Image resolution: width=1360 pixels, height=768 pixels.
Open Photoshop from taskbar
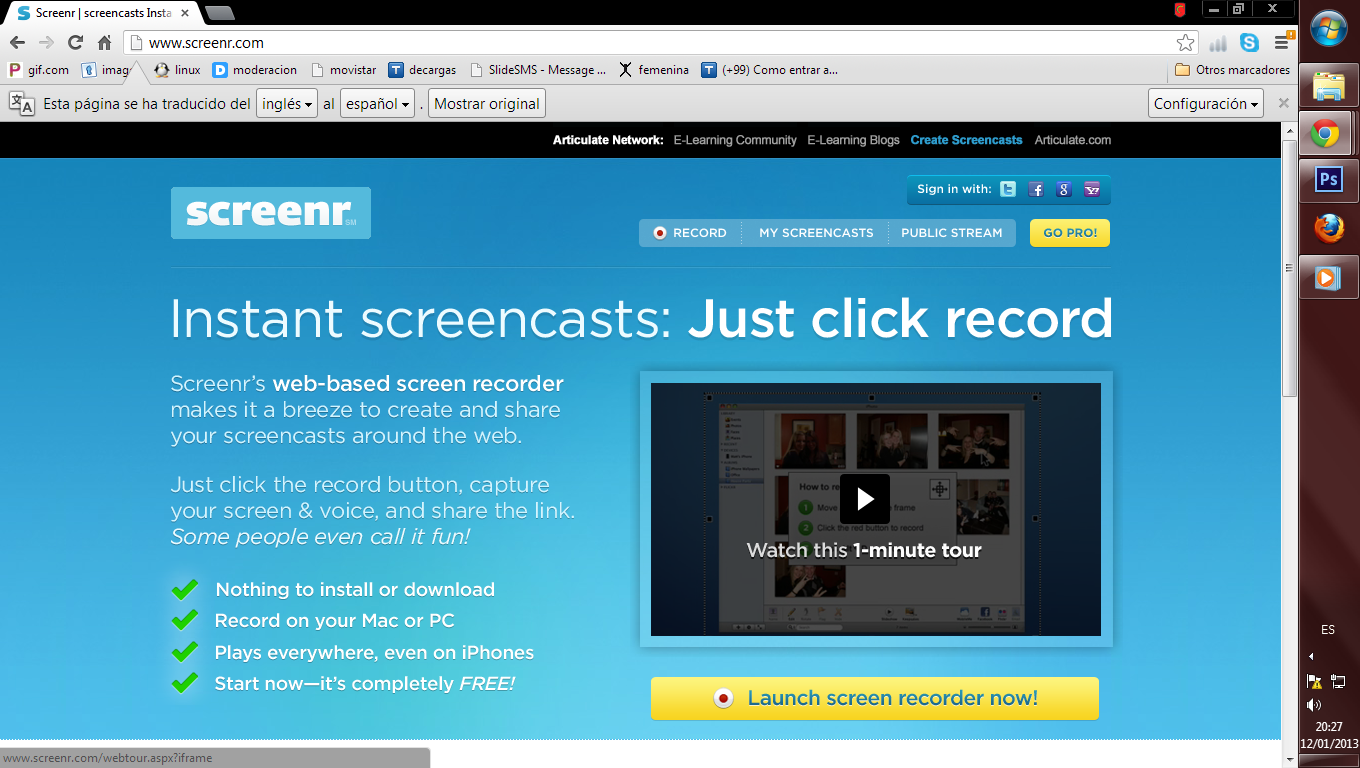(x=1328, y=180)
